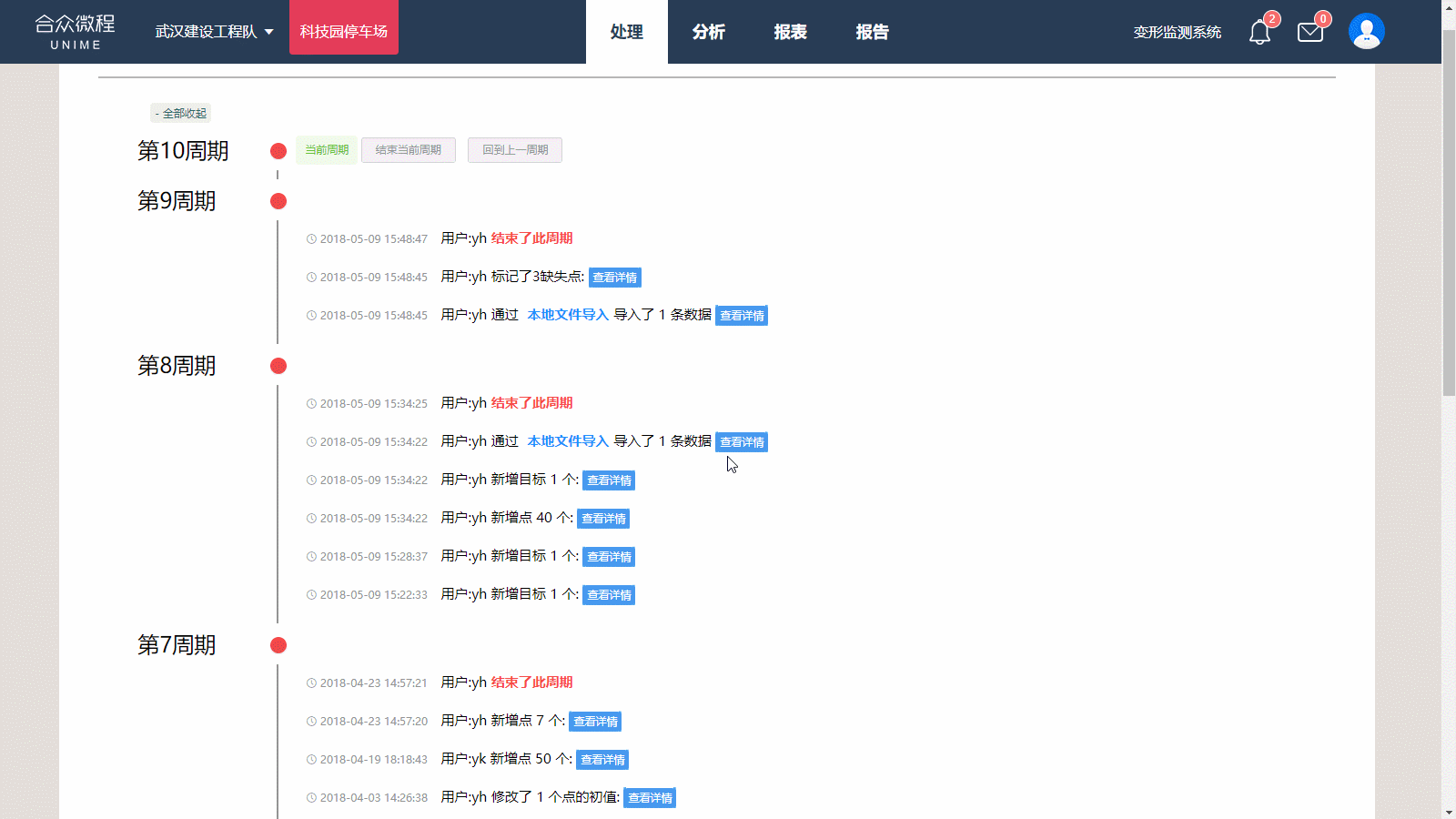Collapse the 第9周期 heading
Image resolution: width=1456 pixels, height=819 pixels.
click(177, 201)
